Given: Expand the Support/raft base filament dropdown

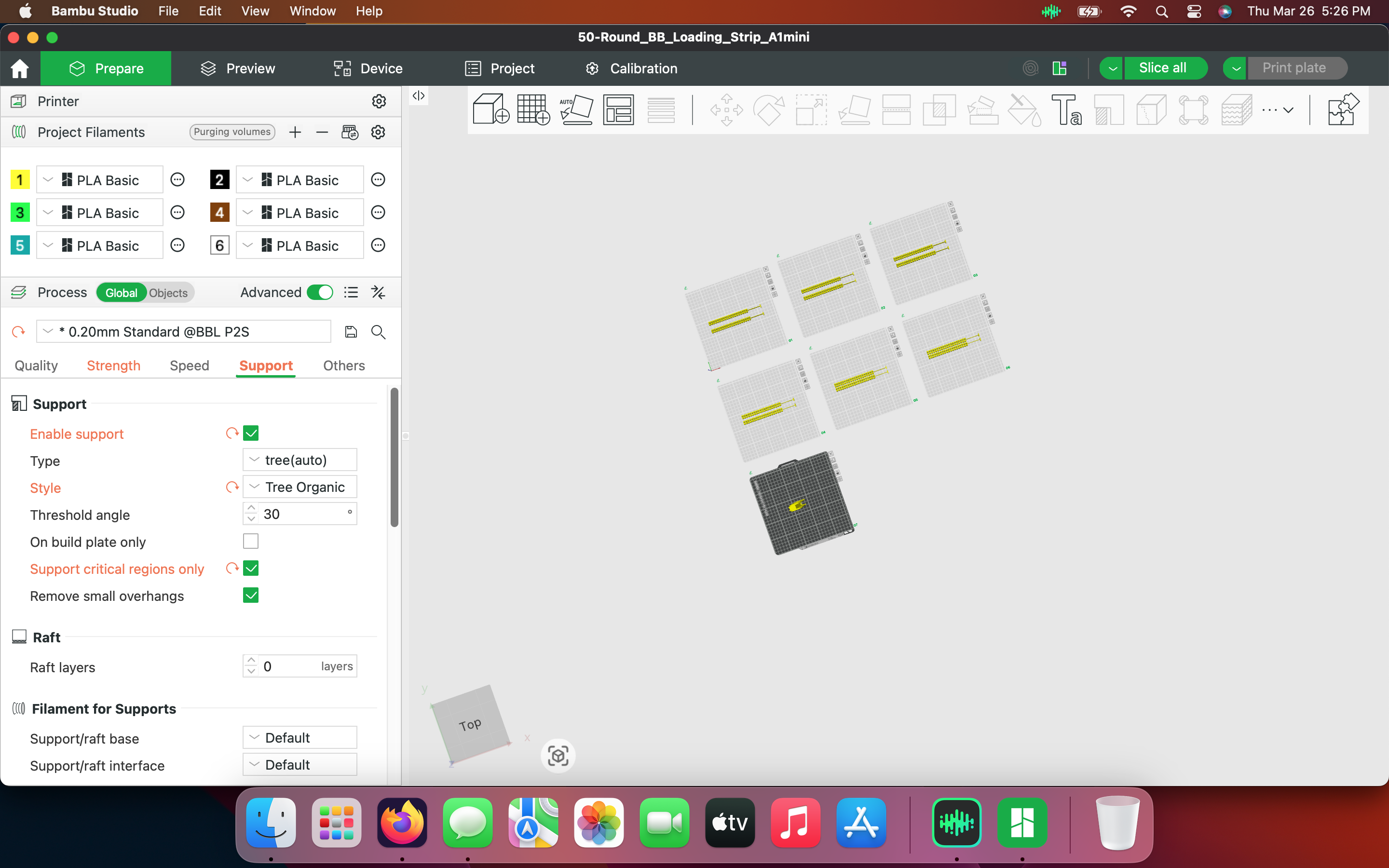Looking at the screenshot, I should click(300, 738).
